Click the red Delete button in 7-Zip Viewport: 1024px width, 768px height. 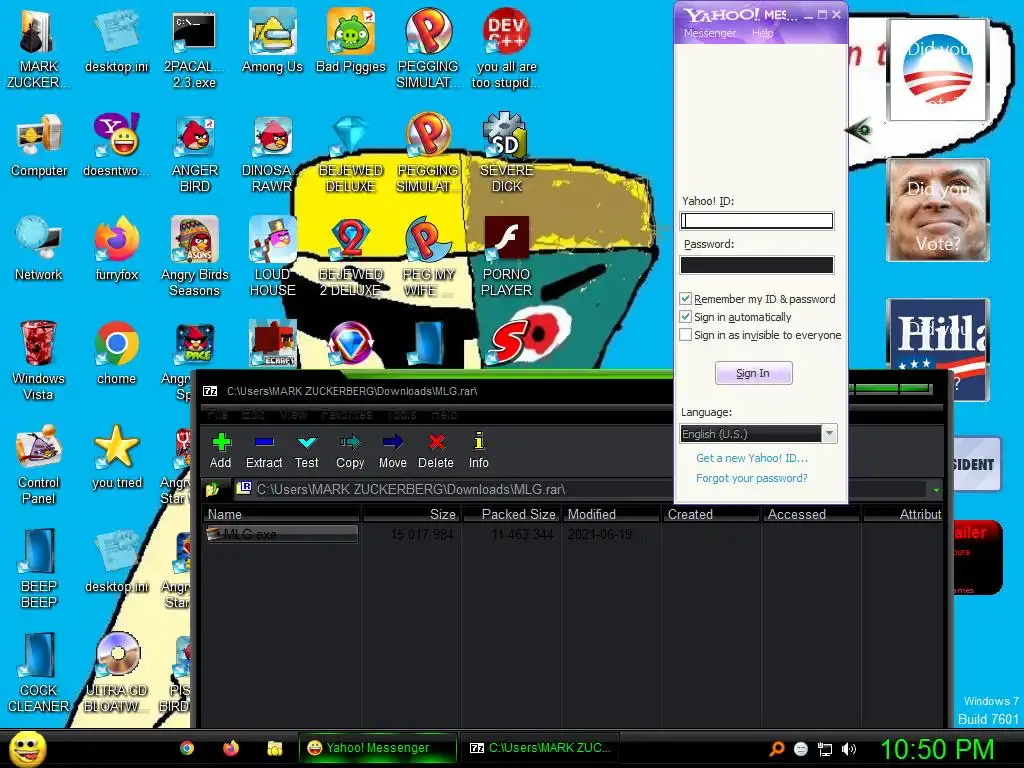436,451
